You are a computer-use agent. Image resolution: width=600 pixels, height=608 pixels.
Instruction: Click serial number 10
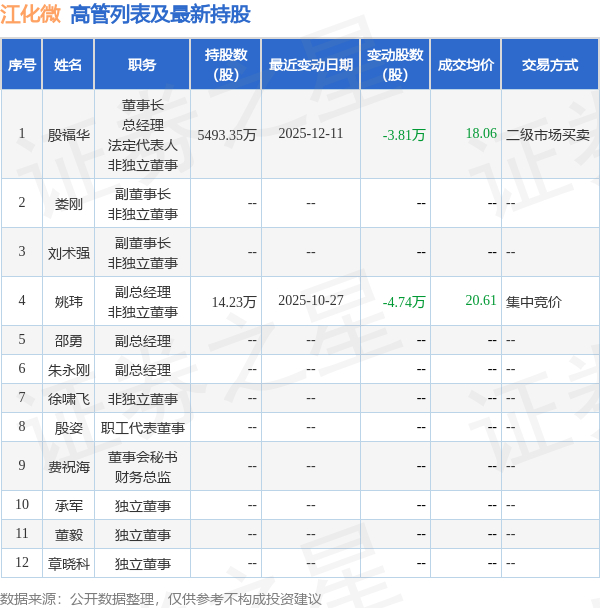click(x=22, y=504)
